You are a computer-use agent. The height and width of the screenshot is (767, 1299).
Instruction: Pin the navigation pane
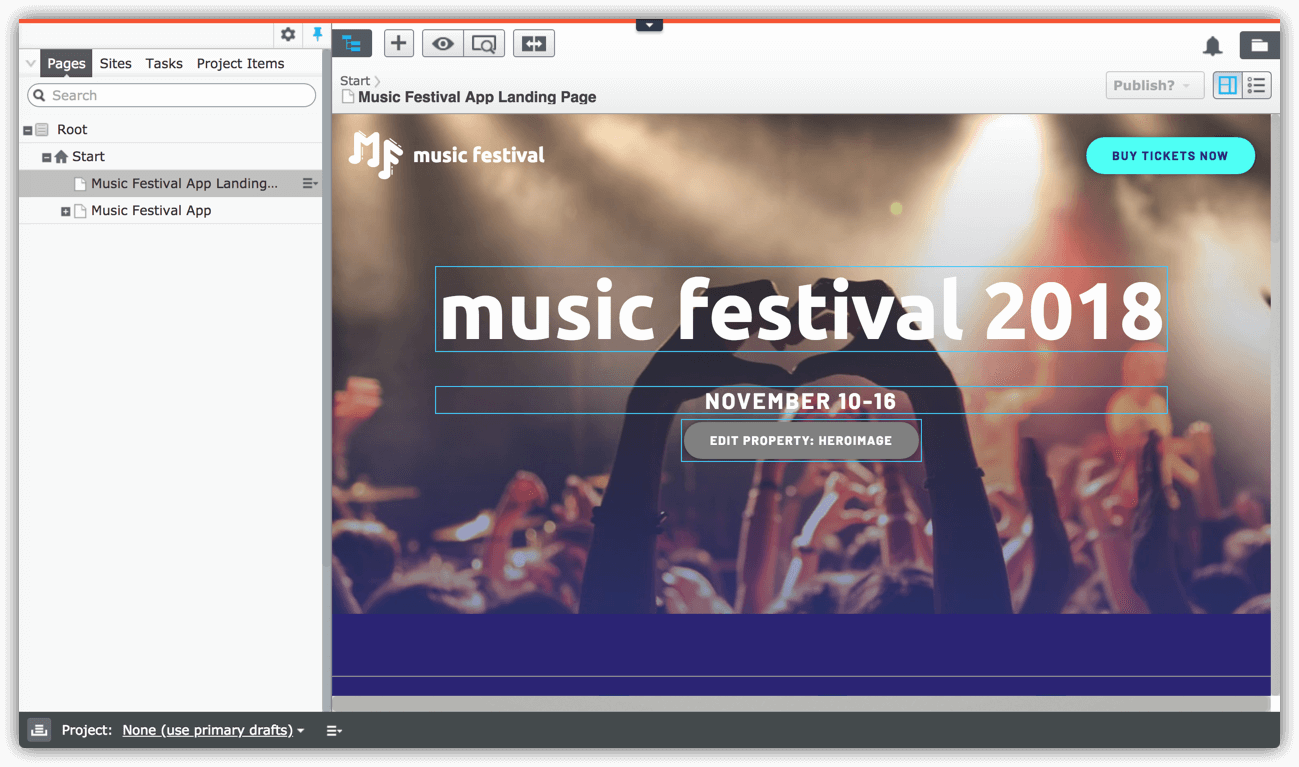click(317, 35)
